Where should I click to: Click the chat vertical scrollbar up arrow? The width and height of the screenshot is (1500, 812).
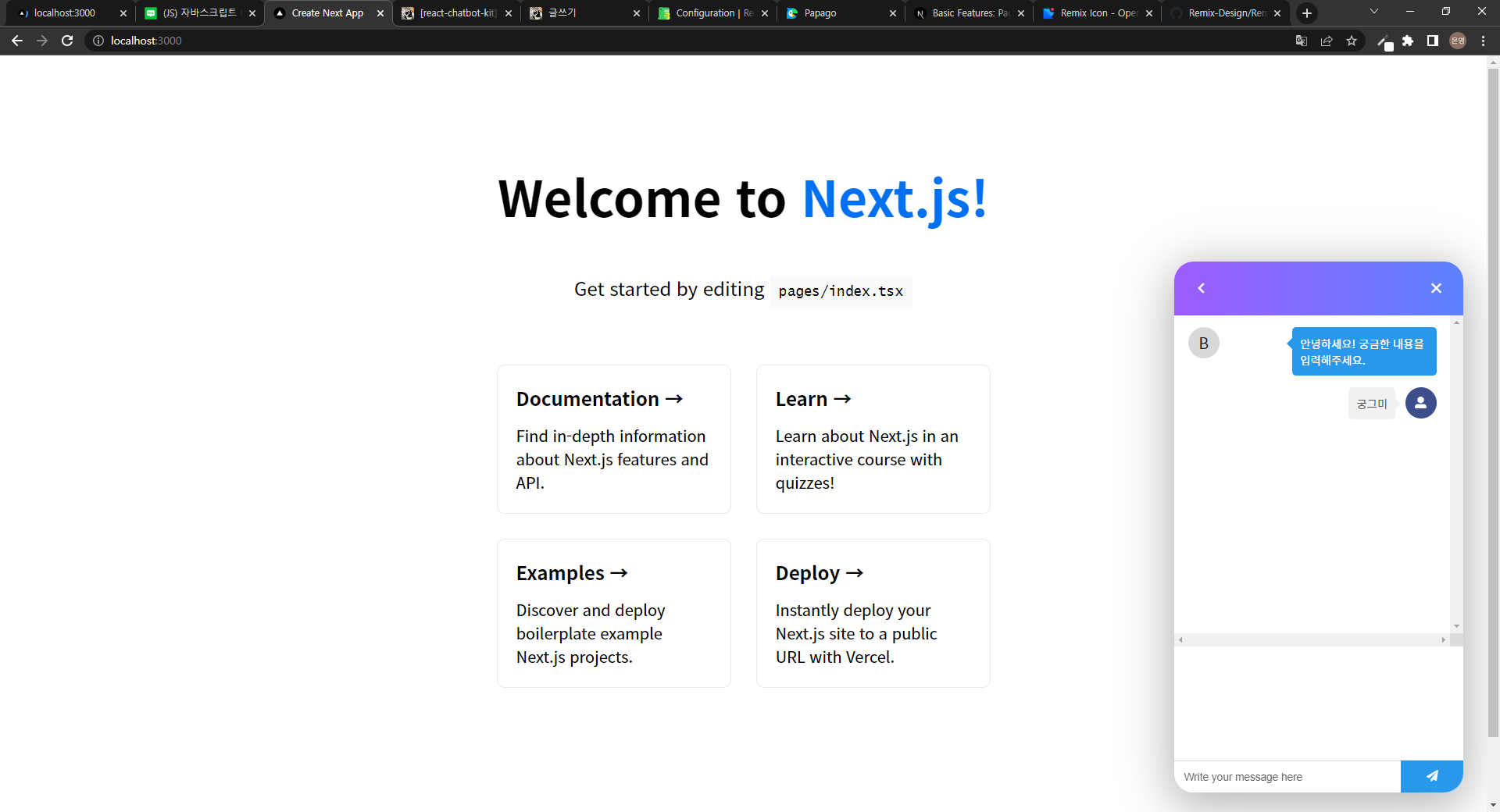pyautogui.click(x=1456, y=322)
